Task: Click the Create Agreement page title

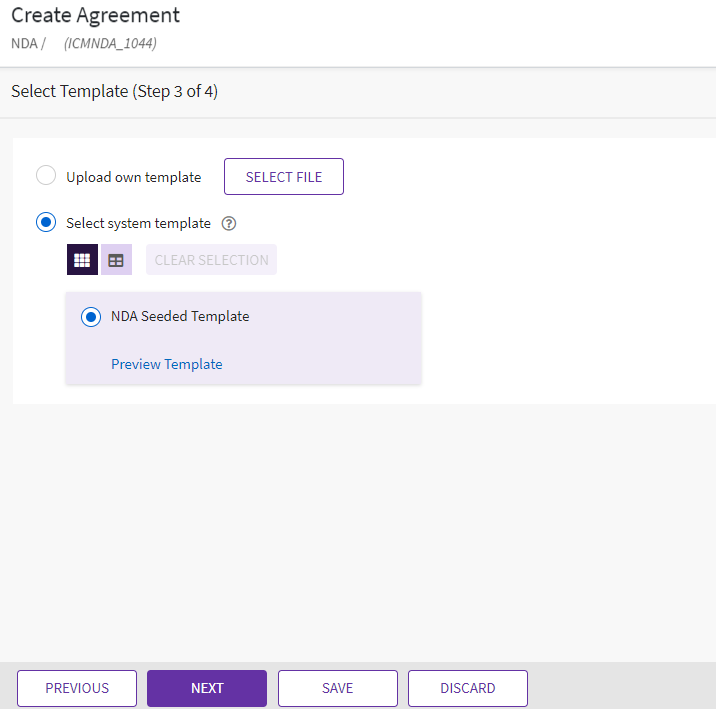Action: (x=96, y=15)
